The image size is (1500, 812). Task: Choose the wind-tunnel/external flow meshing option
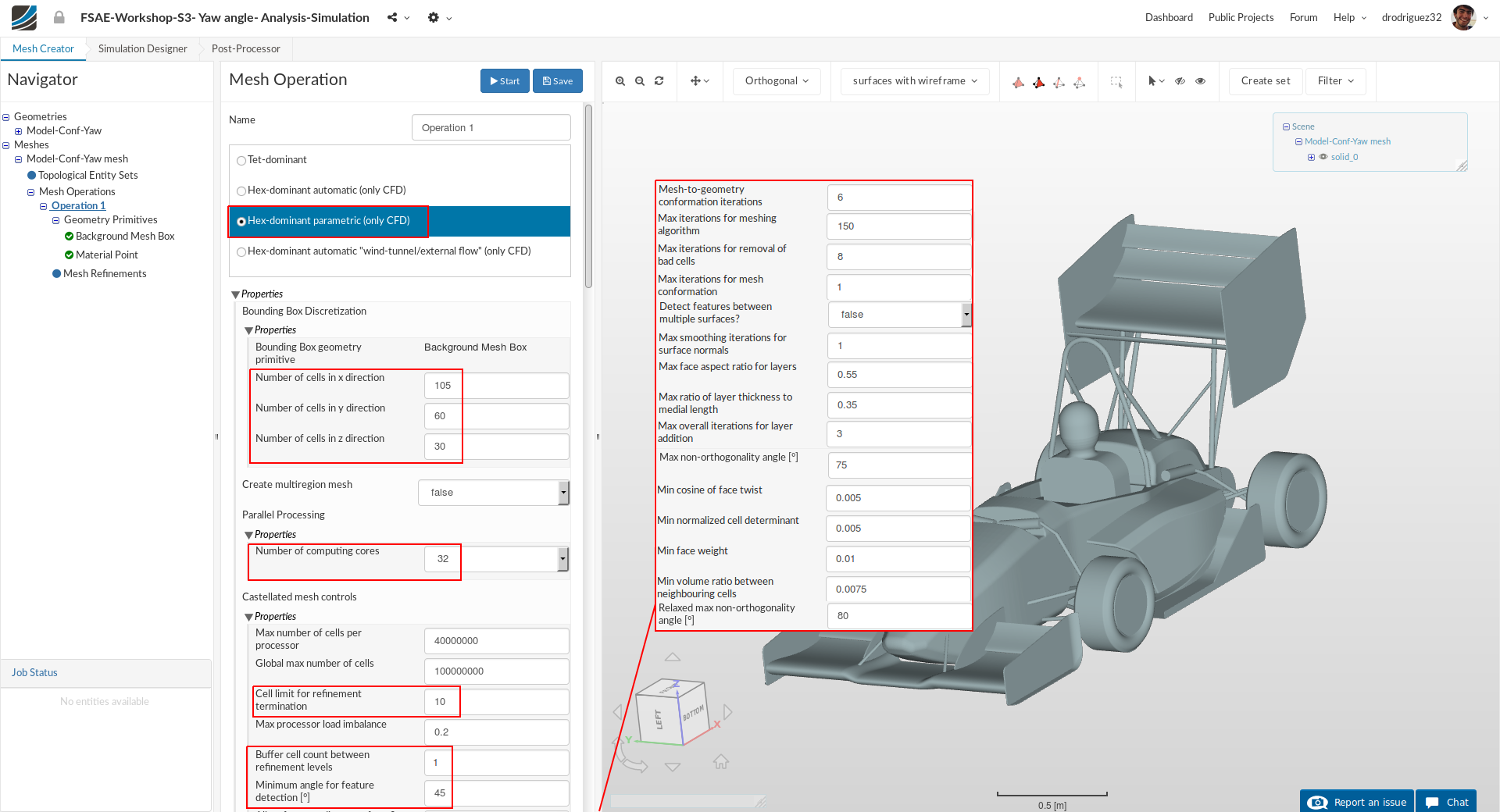(241, 252)
